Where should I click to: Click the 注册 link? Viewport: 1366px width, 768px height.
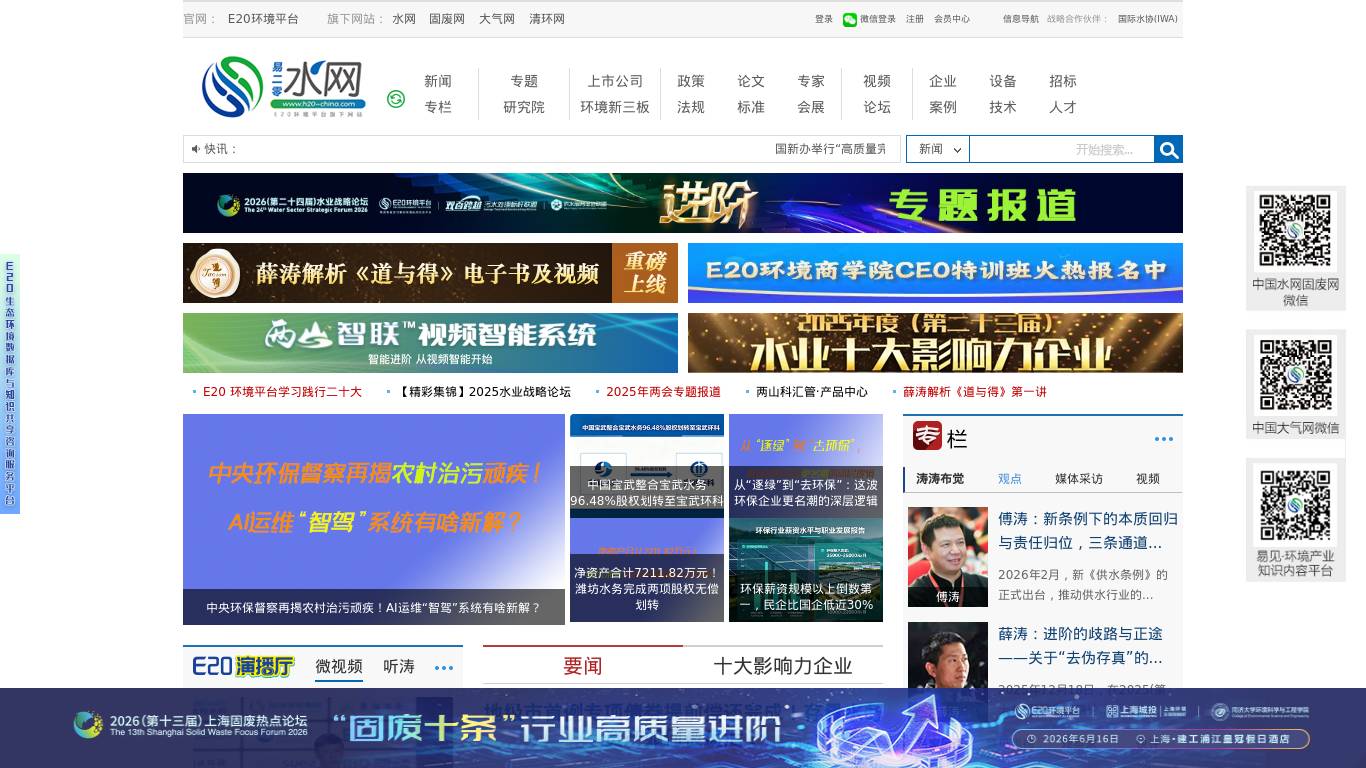click(x=915, y=19)
